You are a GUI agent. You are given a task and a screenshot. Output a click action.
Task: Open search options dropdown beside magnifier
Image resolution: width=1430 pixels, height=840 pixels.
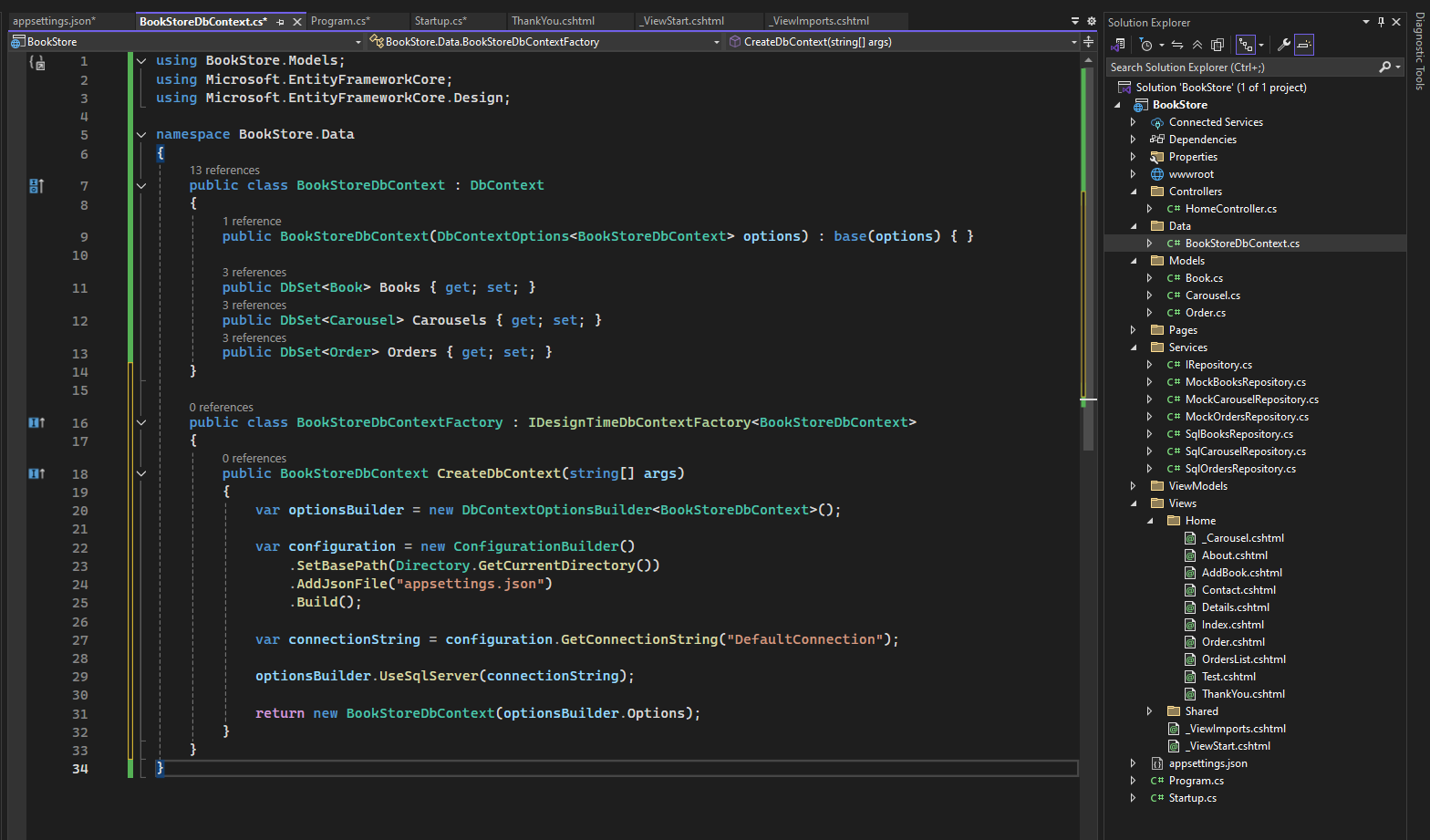(1398, 67)
